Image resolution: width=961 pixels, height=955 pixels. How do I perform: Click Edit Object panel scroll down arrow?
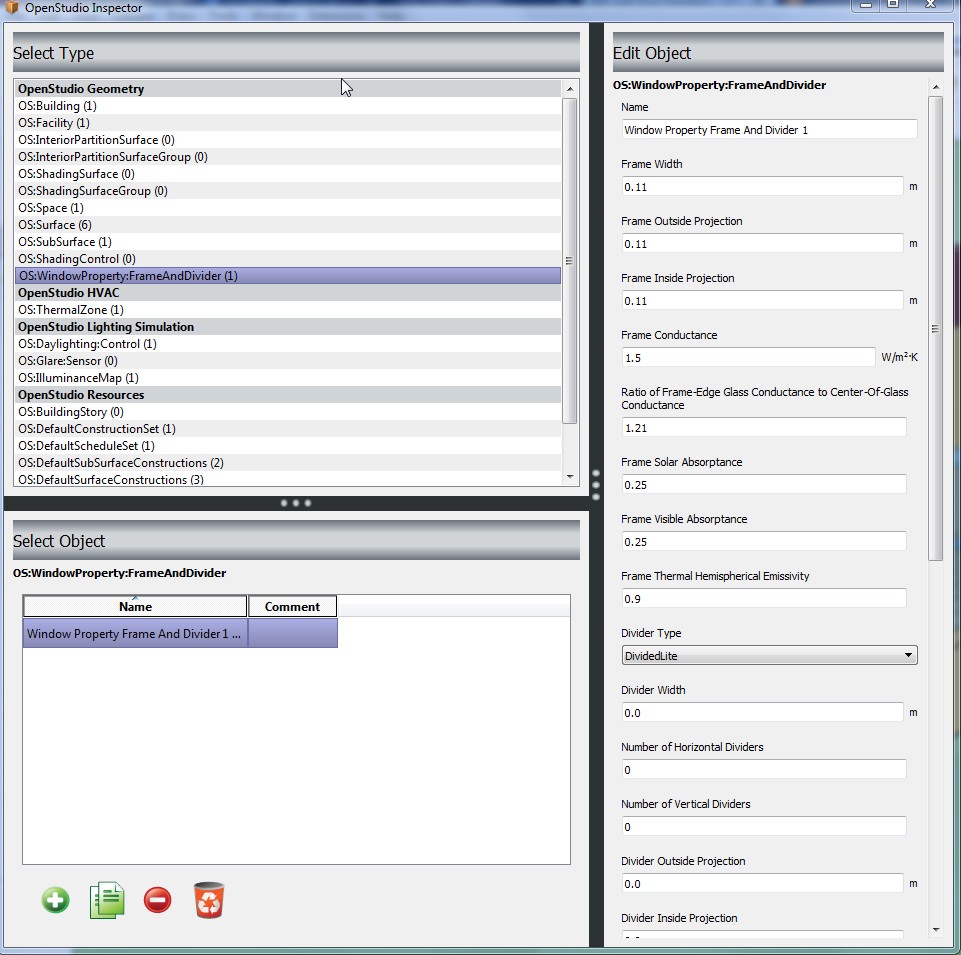[936, 929]
